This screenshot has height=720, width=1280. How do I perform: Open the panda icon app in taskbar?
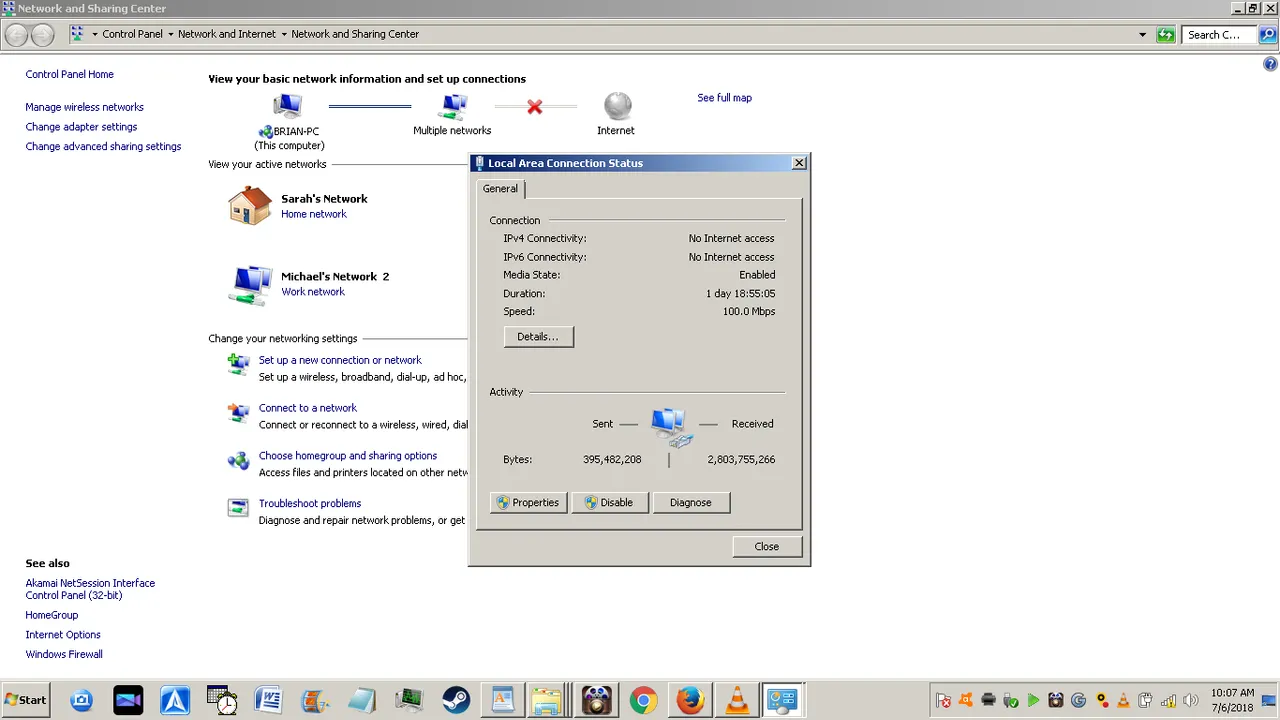click(596, 700)
